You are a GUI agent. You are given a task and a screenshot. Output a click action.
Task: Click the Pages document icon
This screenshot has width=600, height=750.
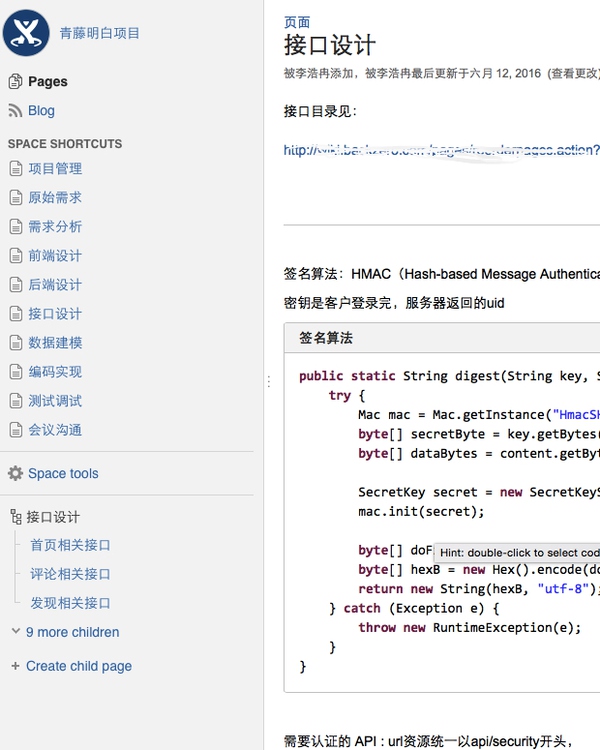15,82
